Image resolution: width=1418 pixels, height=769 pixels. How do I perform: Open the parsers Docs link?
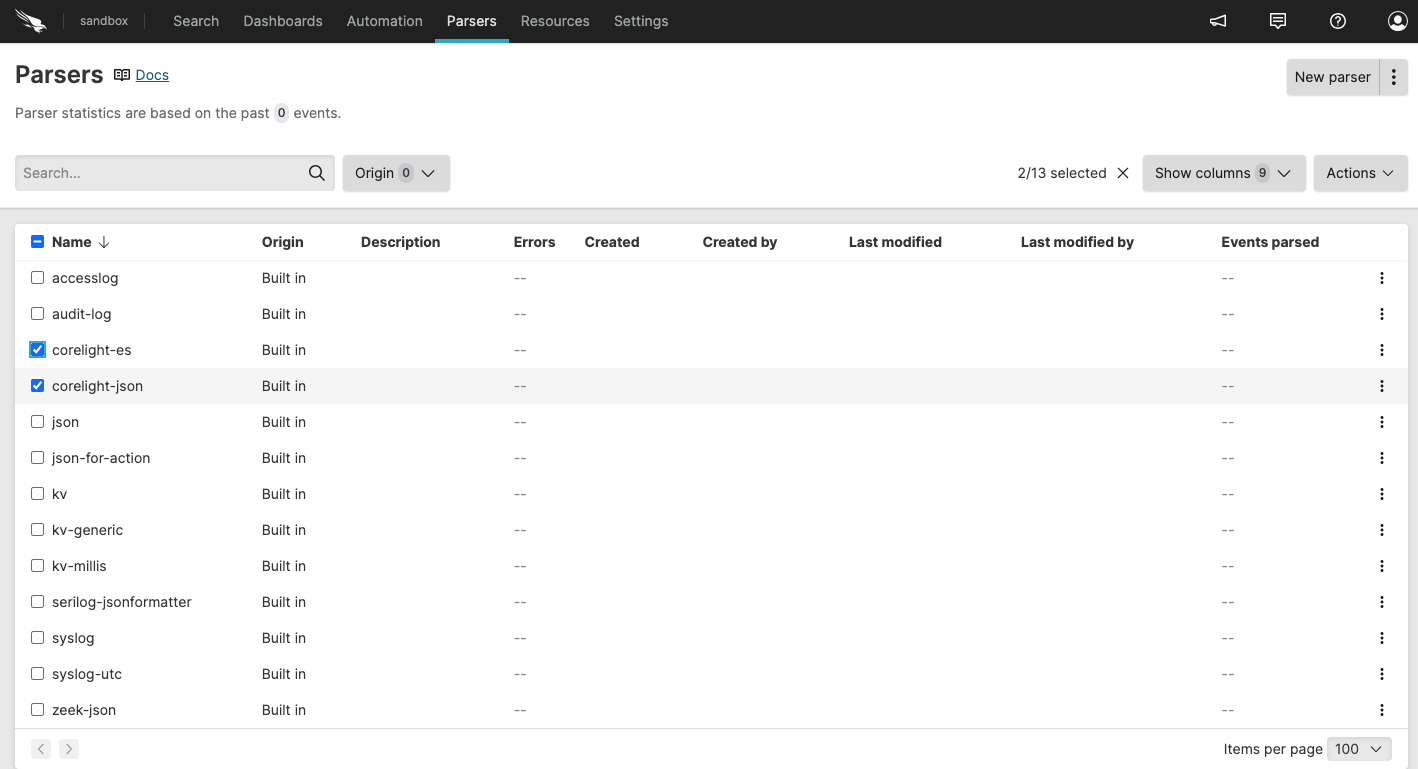point(151,74)
